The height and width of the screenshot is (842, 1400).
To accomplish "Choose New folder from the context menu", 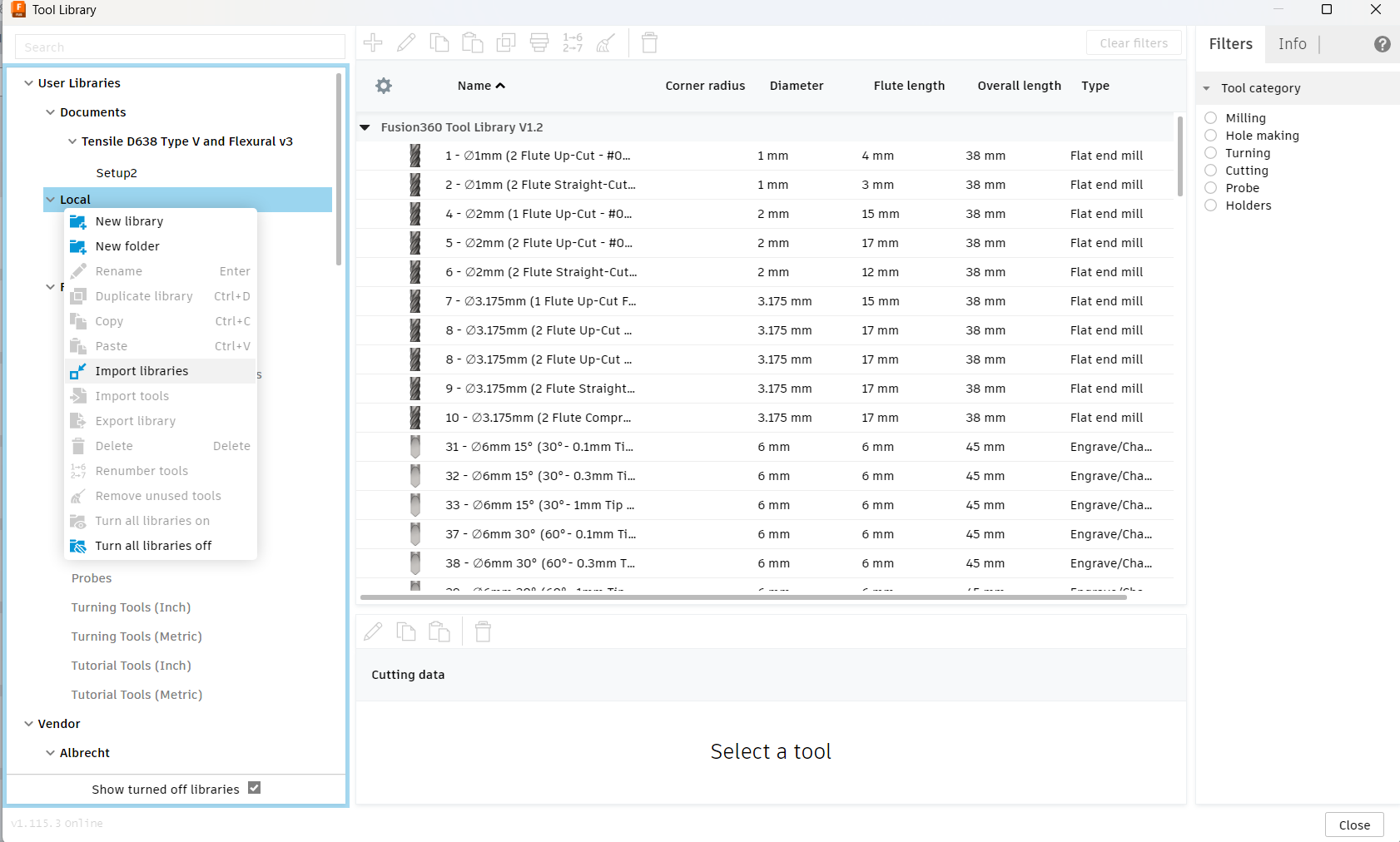I will click(x=161, y=246).
